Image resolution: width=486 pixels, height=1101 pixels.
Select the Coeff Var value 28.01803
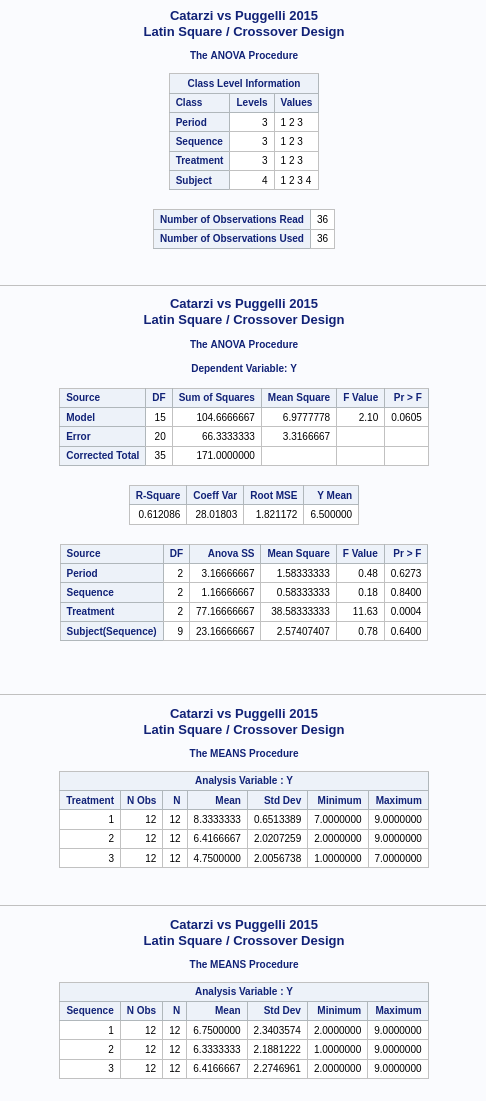[216, 515]
